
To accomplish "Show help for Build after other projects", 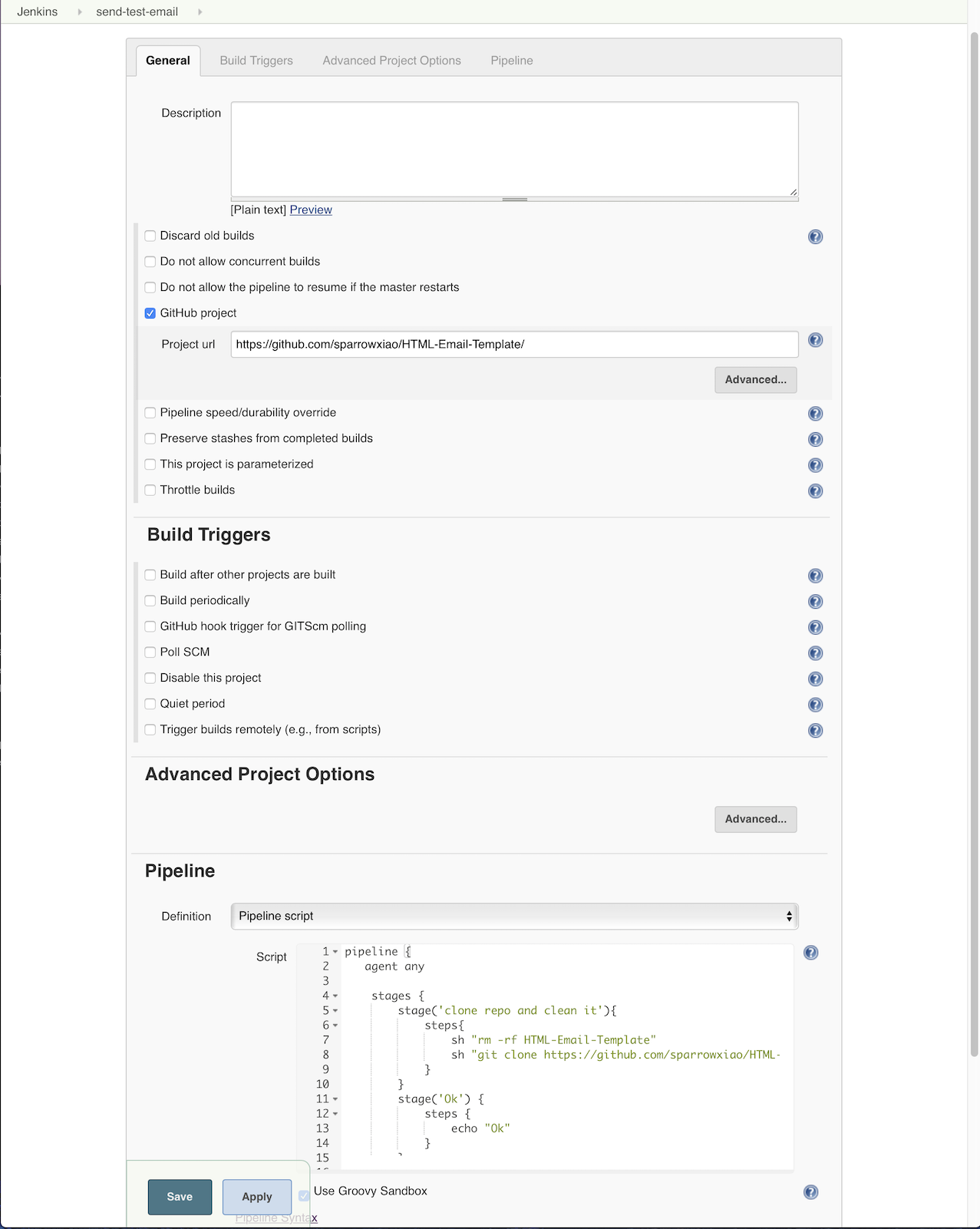I will [815, 576].
